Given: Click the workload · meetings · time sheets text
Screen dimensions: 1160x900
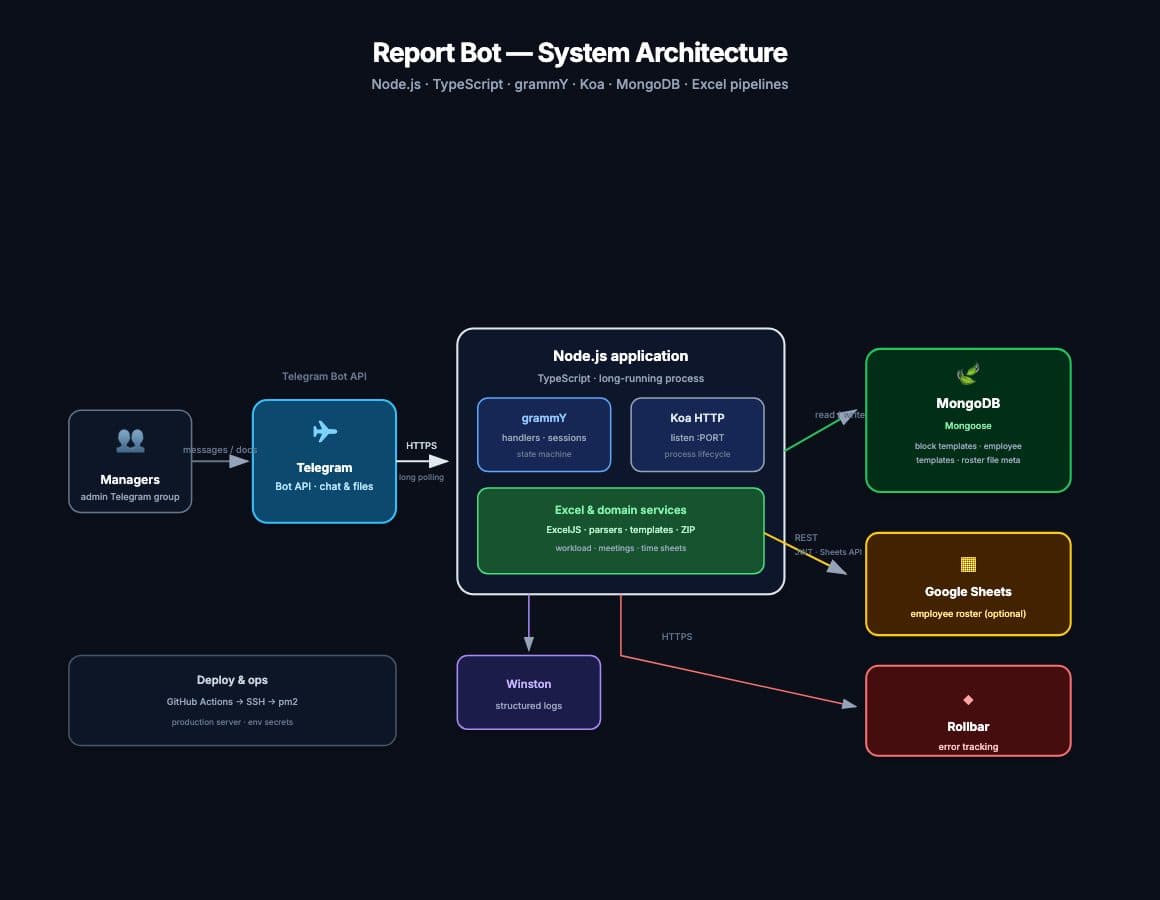Looking at the screenshot, I should tap(621, 549).
